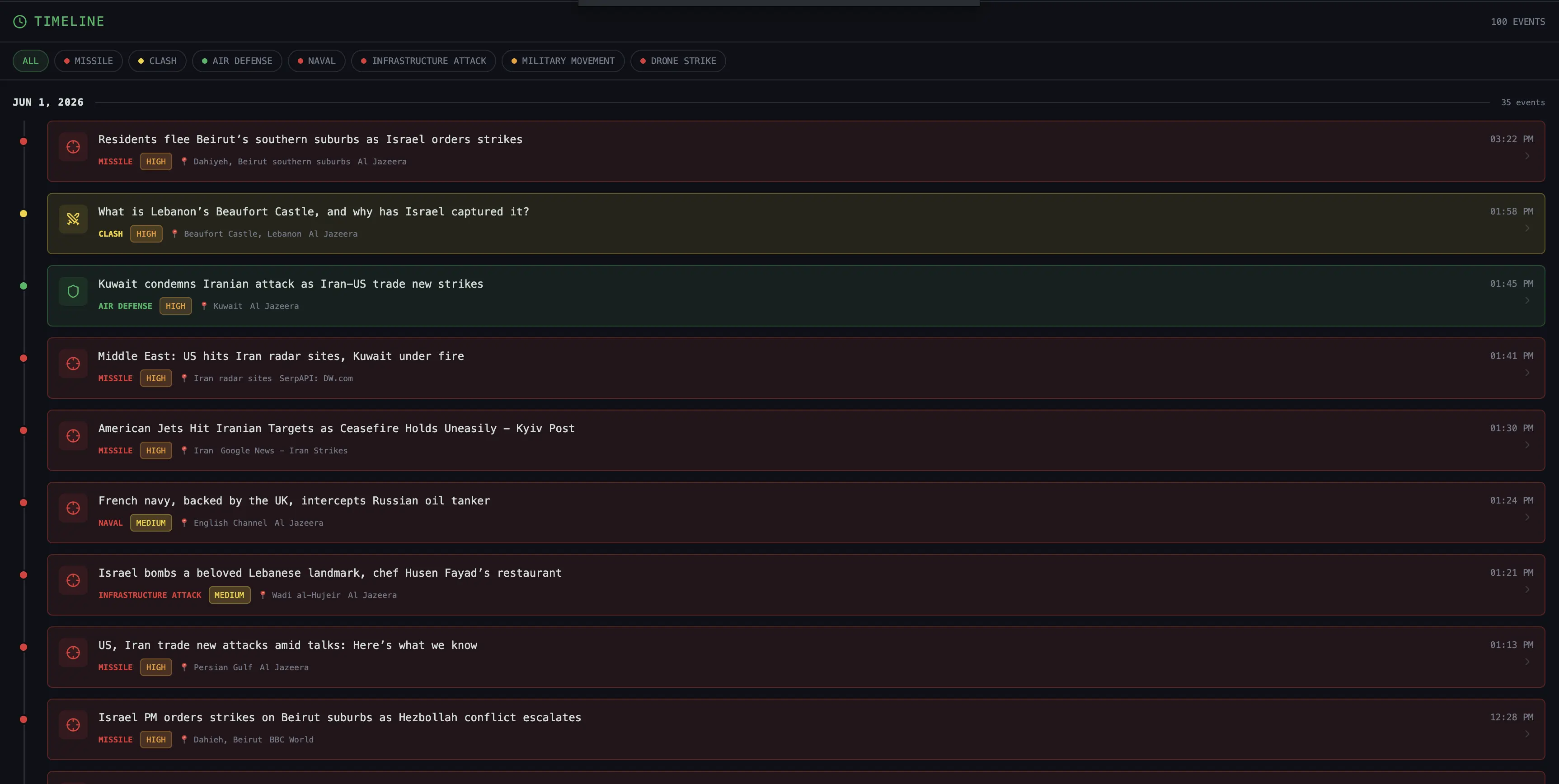Click the missile target icon on Residents flee Beirut row
This screenshot has height=784, width=1559.
(x=73, y=147)
